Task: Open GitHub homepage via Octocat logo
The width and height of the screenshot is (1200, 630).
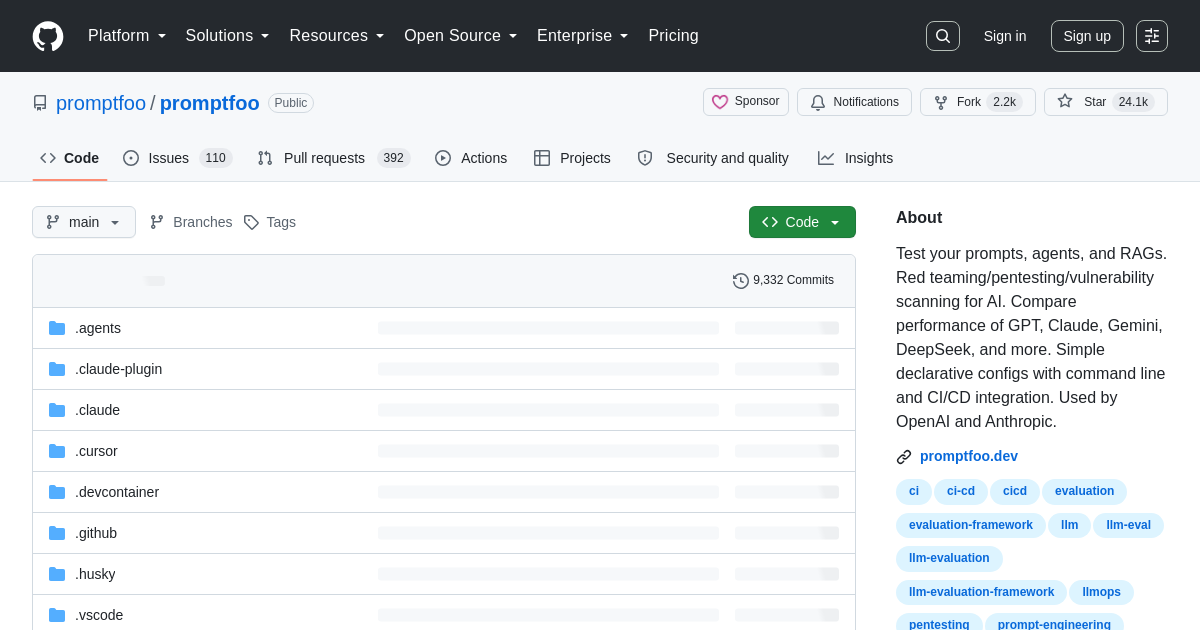Action: [48, 36]
